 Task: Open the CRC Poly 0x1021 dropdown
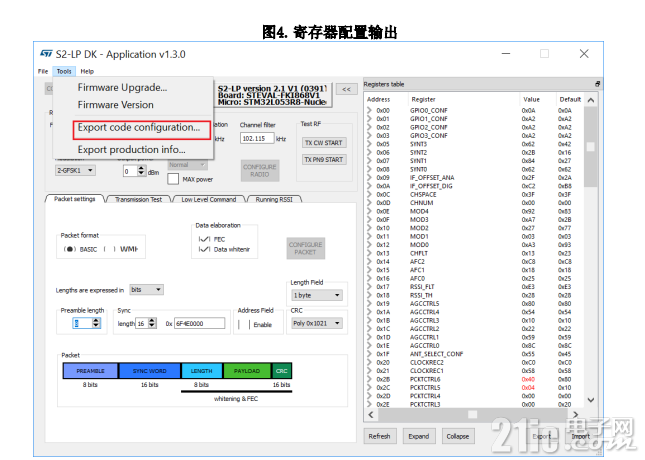point(316,323)
